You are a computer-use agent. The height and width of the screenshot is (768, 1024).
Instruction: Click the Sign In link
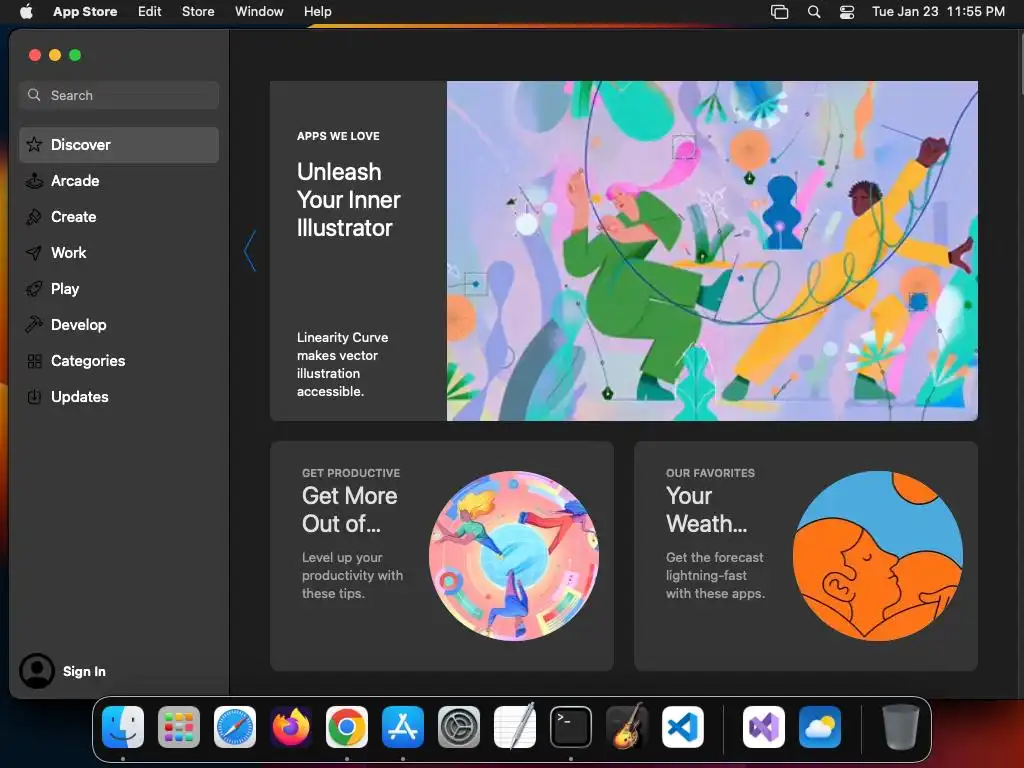point(84,671)
